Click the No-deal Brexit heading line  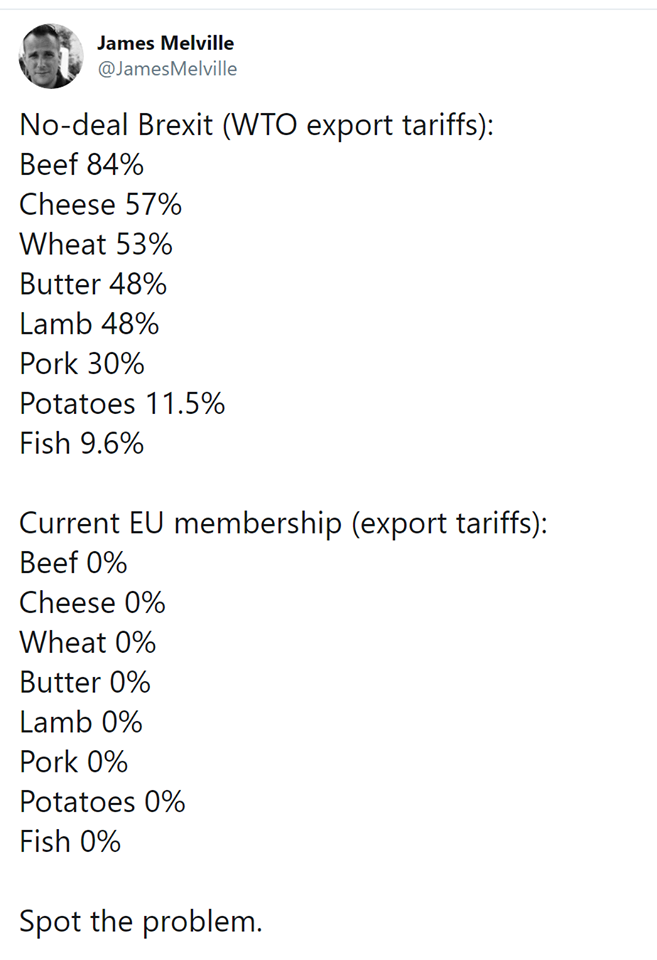coord(257,126)
